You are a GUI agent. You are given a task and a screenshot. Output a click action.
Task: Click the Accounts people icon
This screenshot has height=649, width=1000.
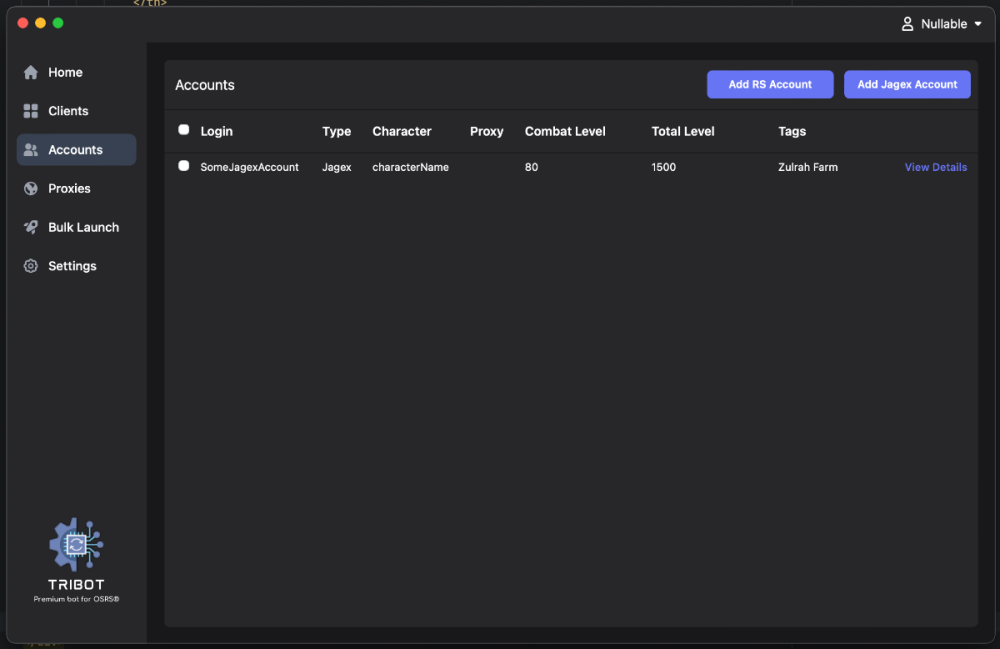31,150
